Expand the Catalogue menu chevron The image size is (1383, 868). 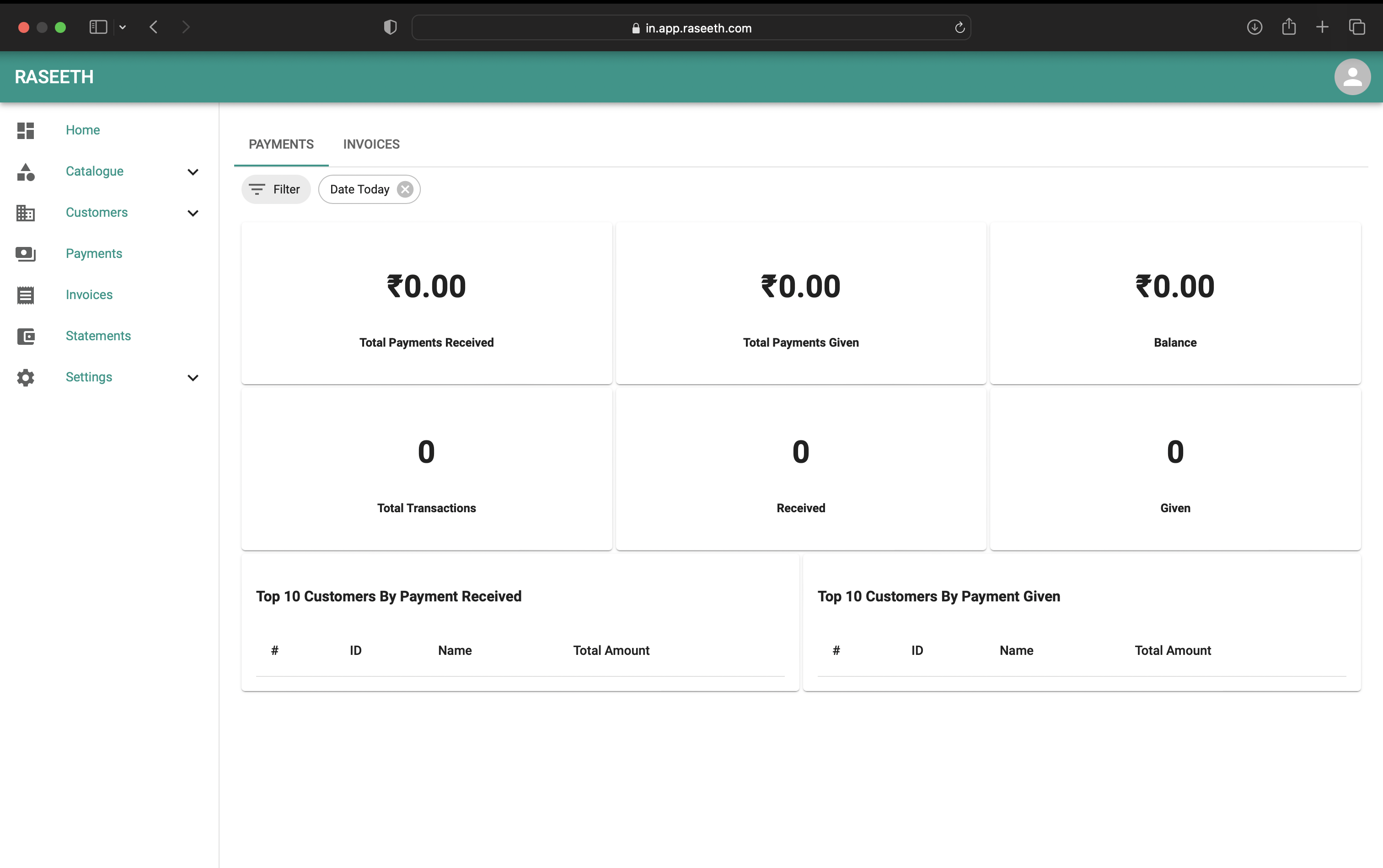(193, 171)
